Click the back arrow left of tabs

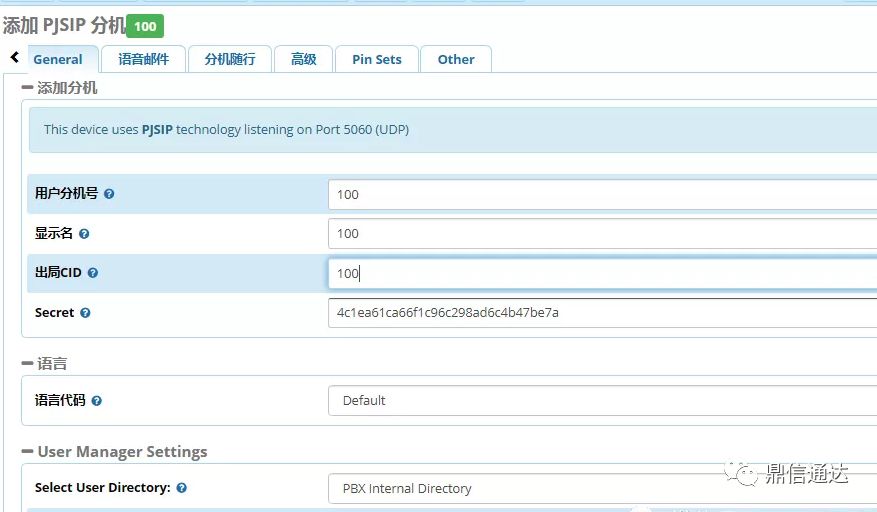(x=15, y=57)
